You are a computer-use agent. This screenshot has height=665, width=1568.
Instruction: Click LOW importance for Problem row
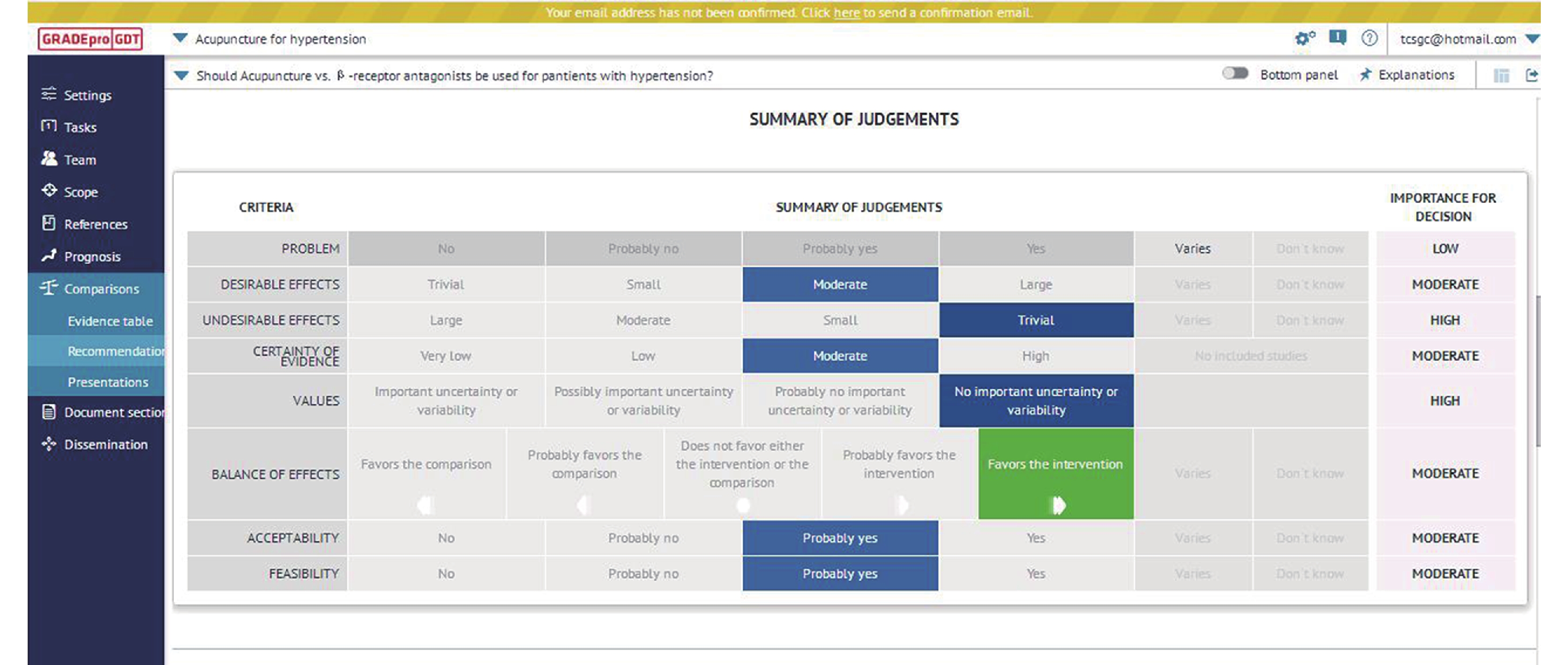coord(1445,249)
